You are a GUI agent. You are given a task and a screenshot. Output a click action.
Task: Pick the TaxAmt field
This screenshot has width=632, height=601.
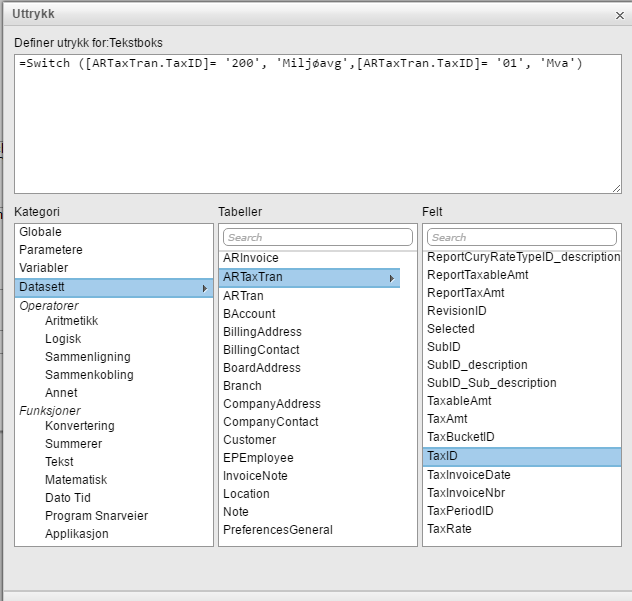pyautogui.click(x=447, y=419)
